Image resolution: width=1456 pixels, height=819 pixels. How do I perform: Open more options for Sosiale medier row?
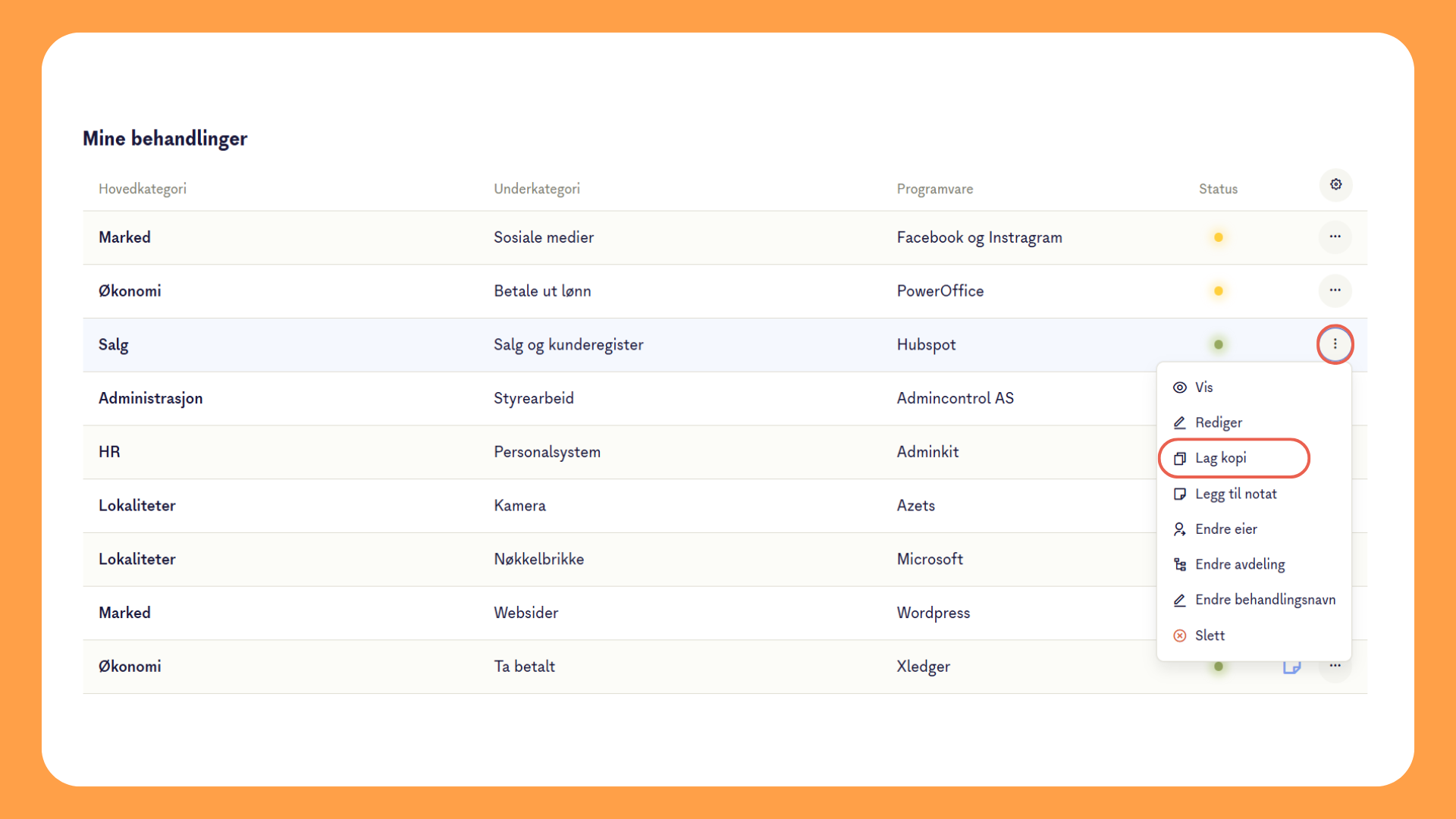coord(1335,237)
